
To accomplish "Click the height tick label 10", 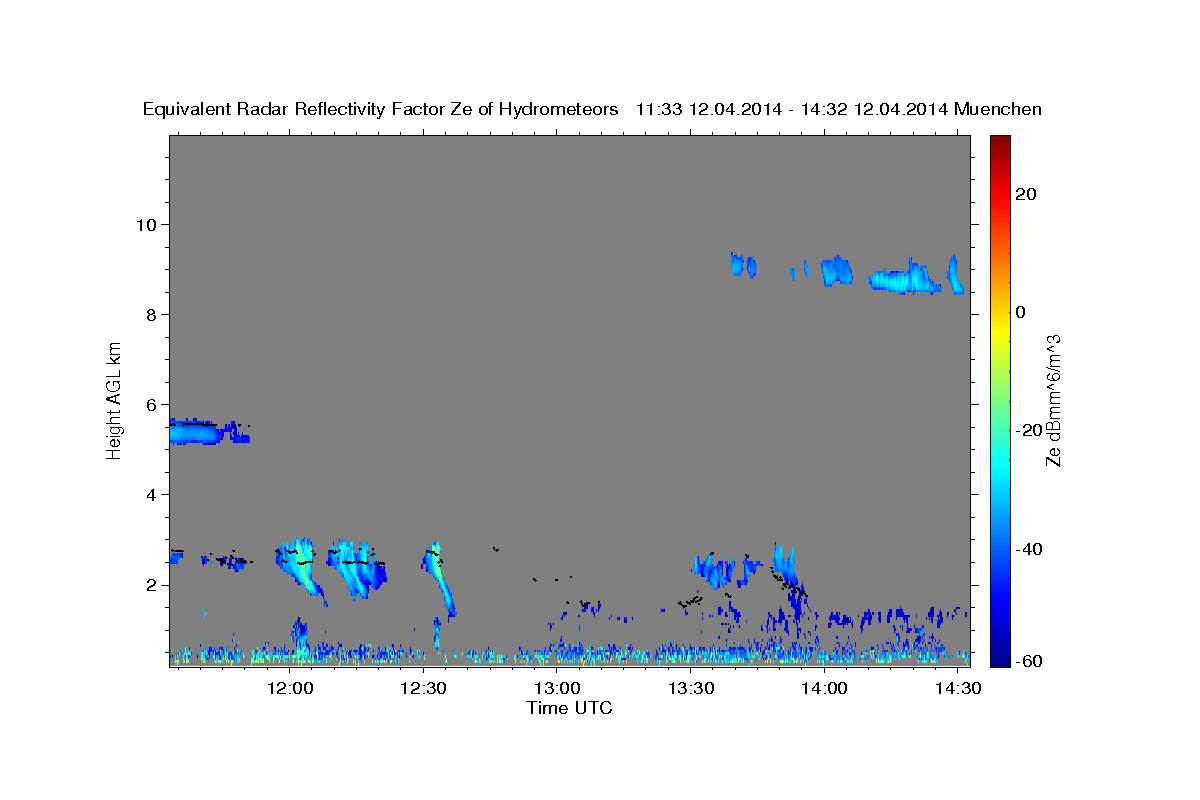I will click(x=145, y=224).
